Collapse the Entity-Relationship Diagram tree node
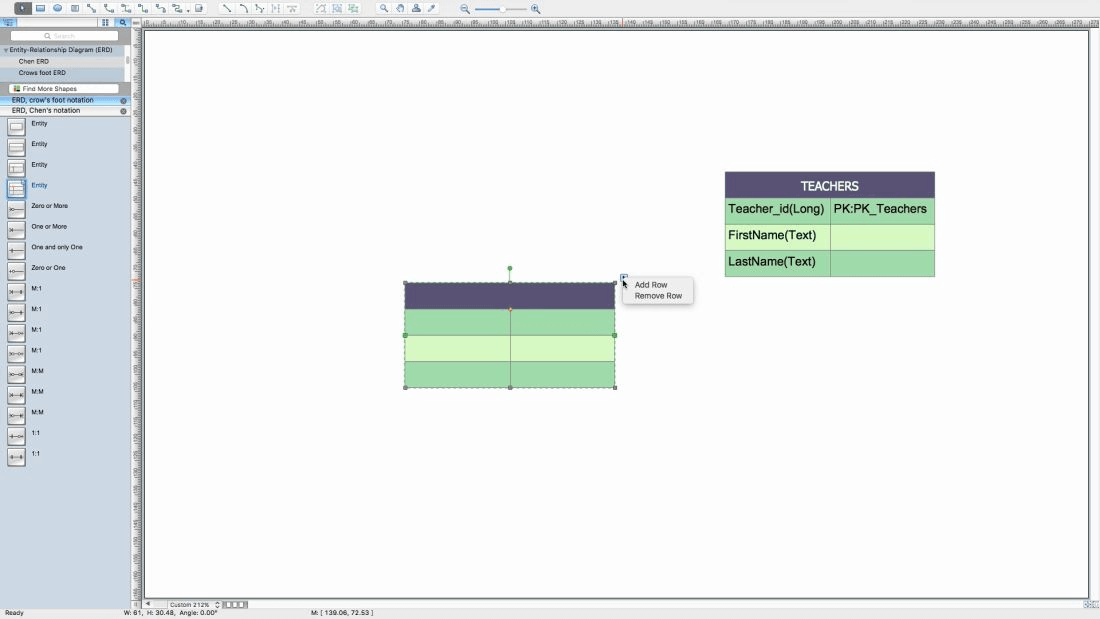 [x=6, y=51]
